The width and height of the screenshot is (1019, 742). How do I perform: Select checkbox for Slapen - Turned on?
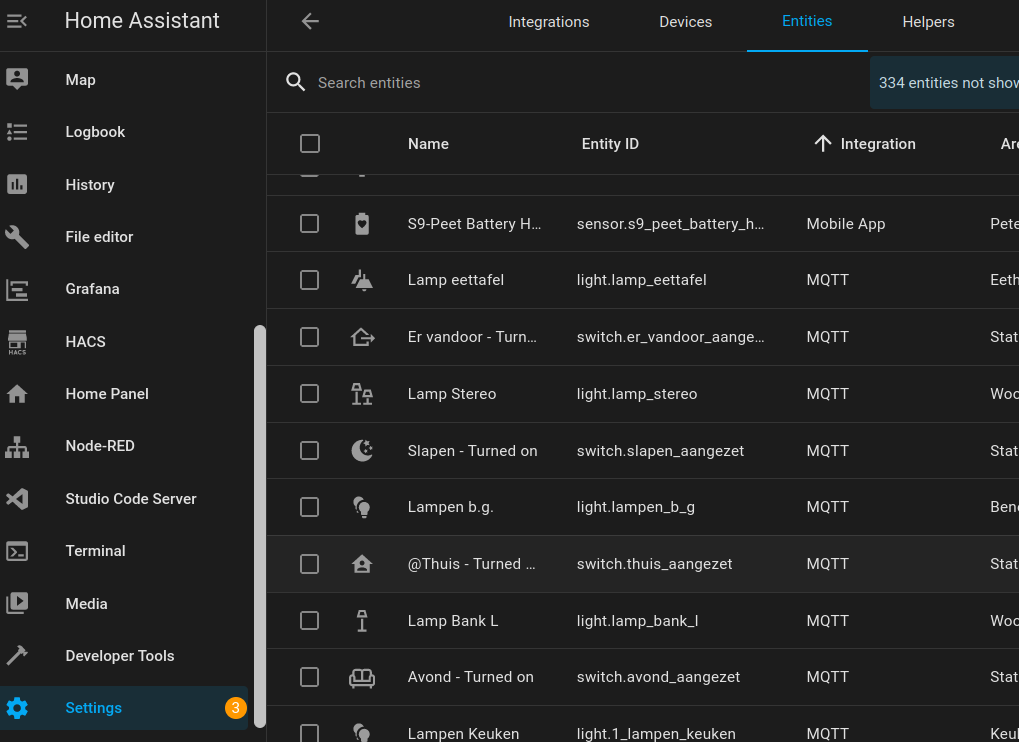(310, 451)
